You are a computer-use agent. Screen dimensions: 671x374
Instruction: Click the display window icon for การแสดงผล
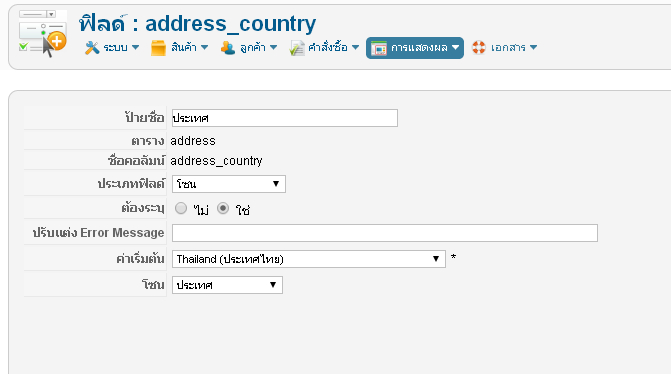tap(379, 48)
